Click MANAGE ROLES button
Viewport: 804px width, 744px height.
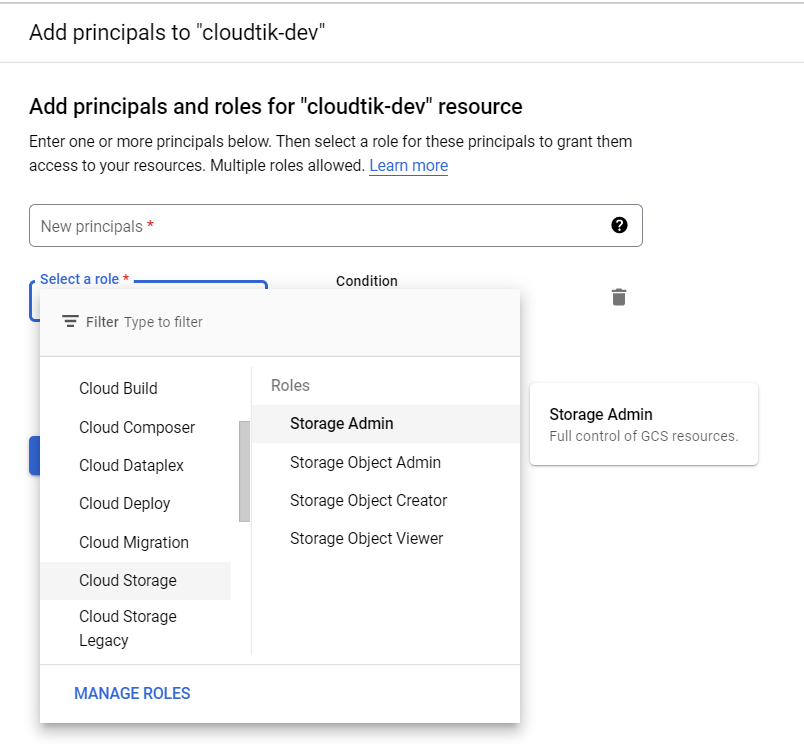[x=132, y=693]
